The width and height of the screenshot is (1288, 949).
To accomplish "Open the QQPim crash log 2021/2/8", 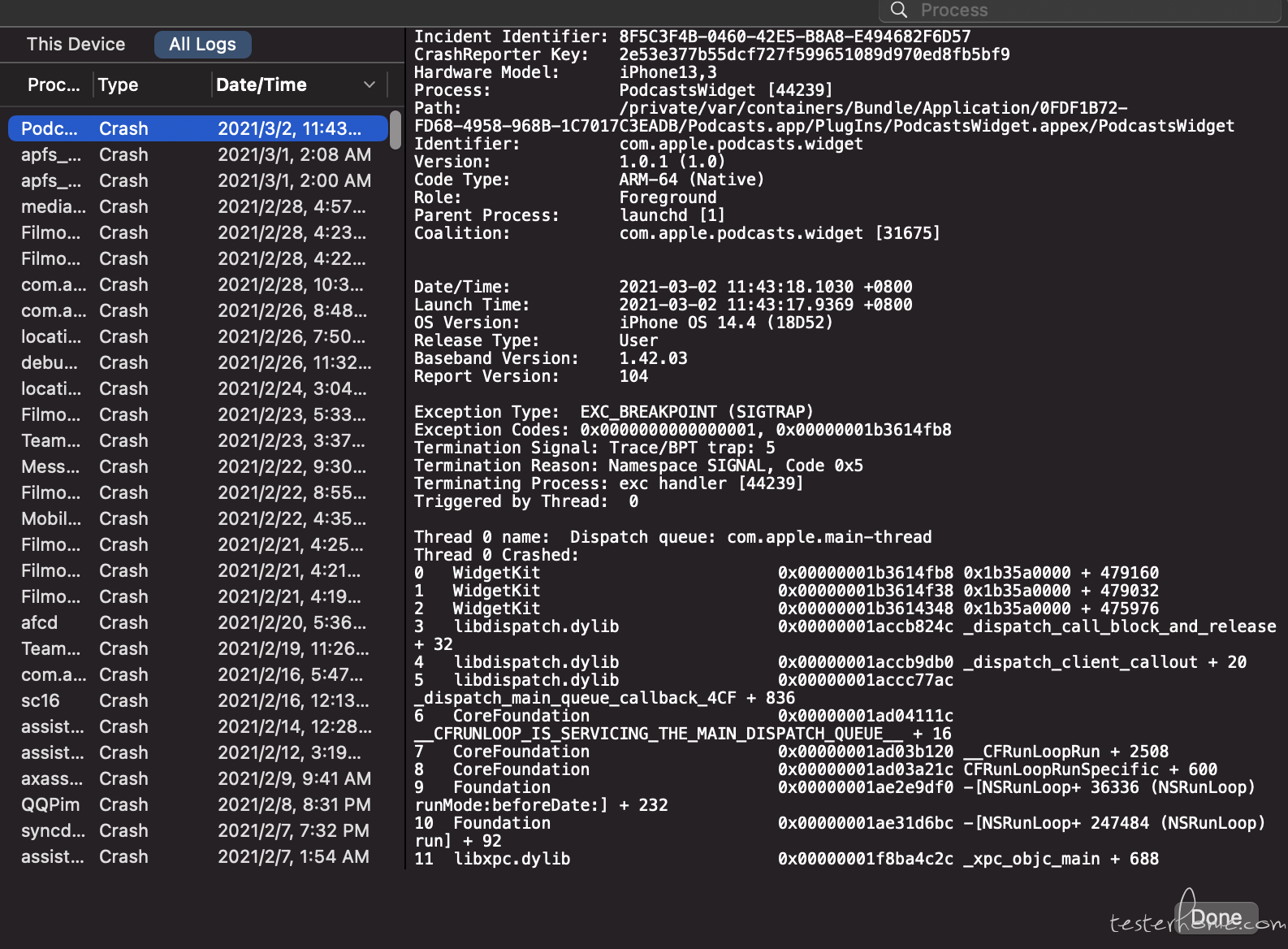I will pos(198,804).
